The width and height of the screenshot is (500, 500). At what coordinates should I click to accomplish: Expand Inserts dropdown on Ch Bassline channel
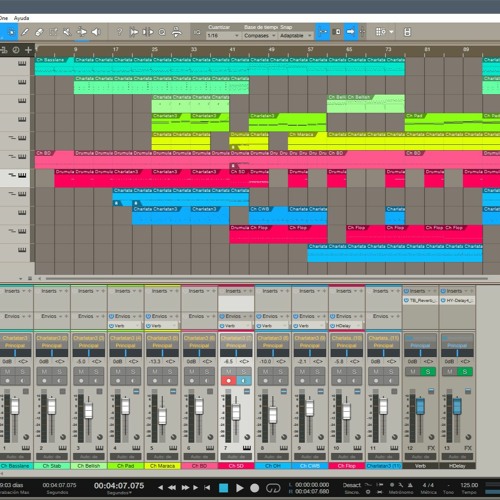click(24, 291)
